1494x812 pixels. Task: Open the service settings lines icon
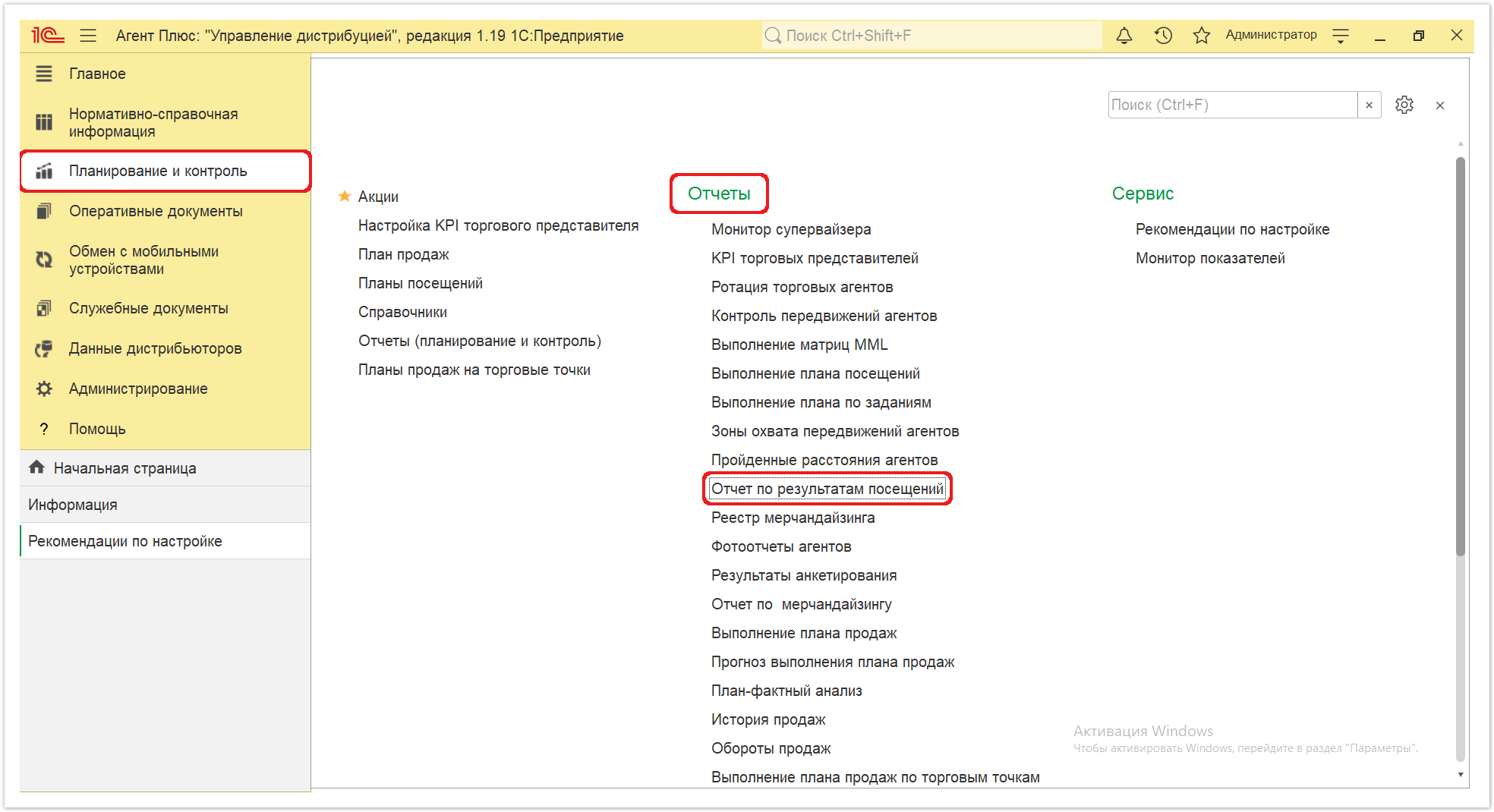click(1341, 36)
